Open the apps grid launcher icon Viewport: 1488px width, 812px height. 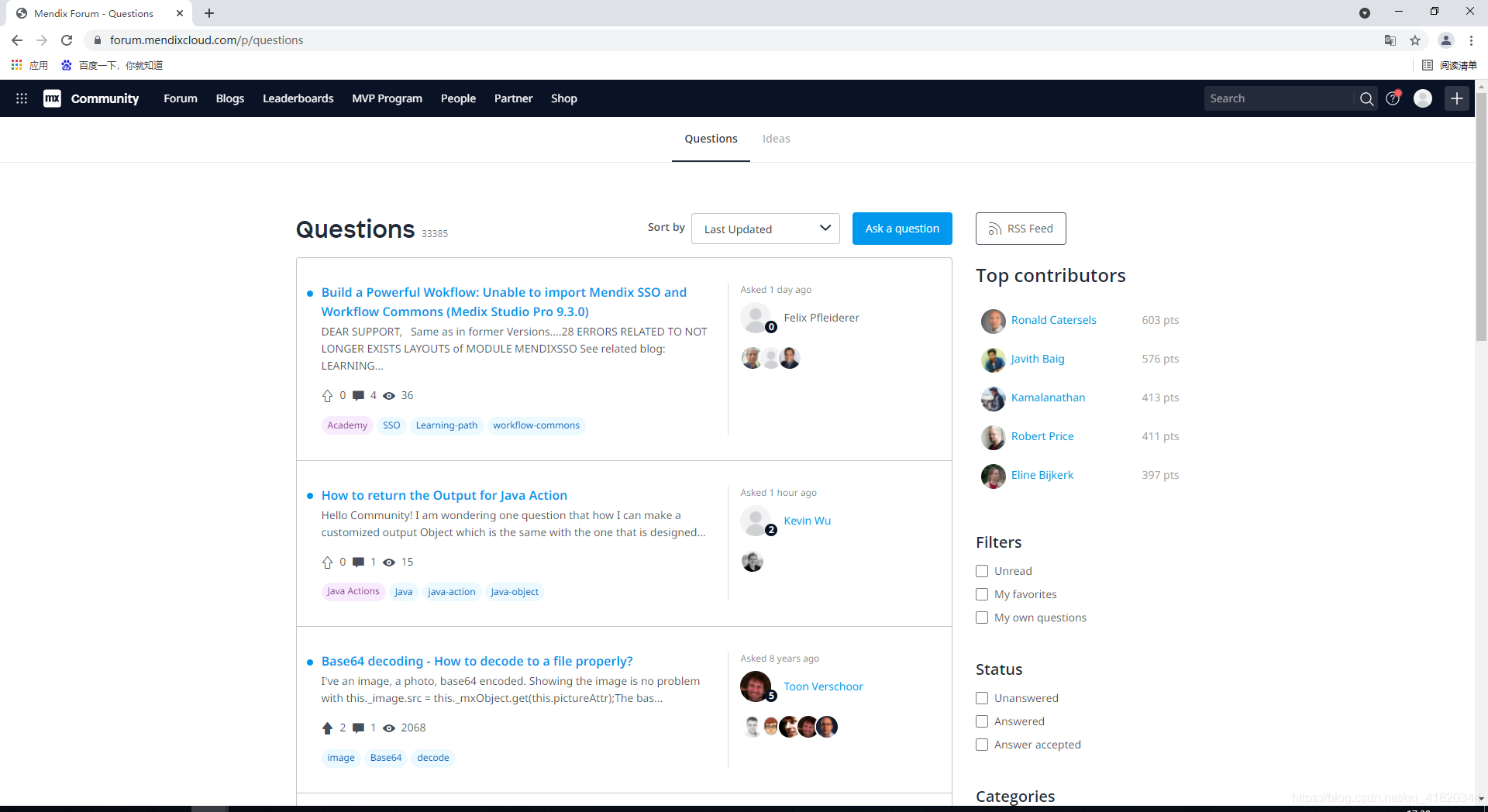point(22,98)
